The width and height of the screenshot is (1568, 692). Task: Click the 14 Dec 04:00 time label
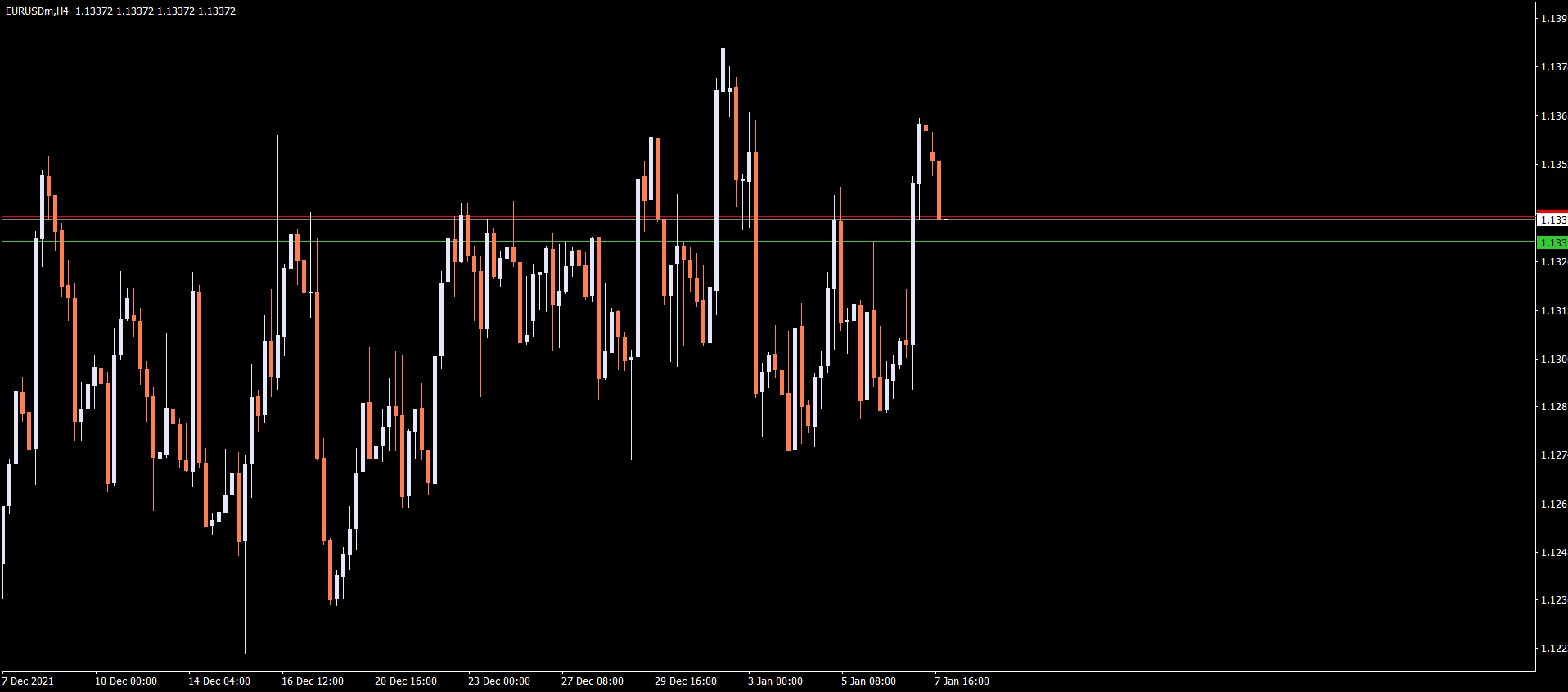coord(219,681)
